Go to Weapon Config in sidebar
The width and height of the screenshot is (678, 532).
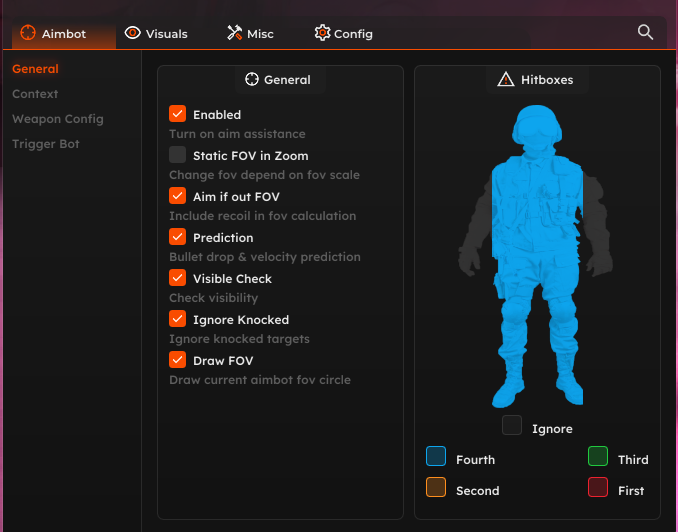[x=57, y=119]
